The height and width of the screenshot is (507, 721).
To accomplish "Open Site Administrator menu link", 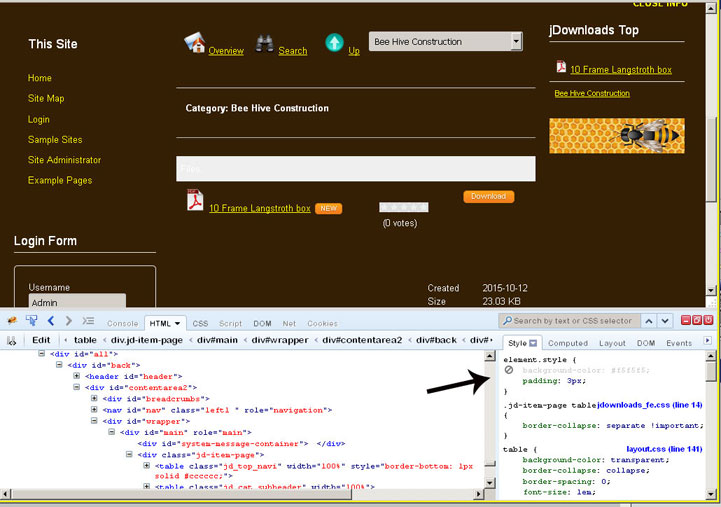I will point(64,160).
